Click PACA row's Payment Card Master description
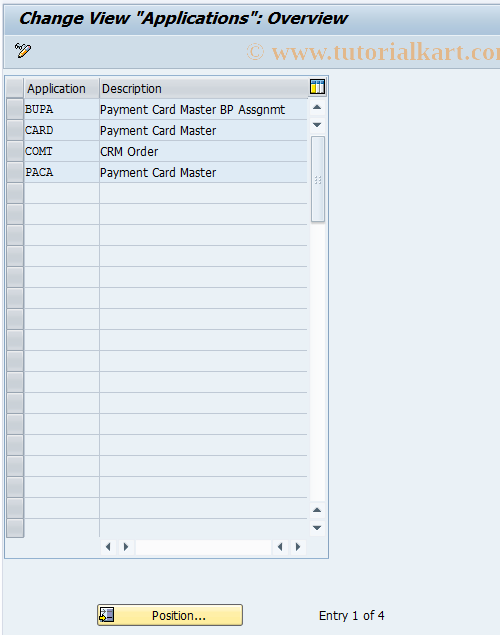 (x=203, y=173)
